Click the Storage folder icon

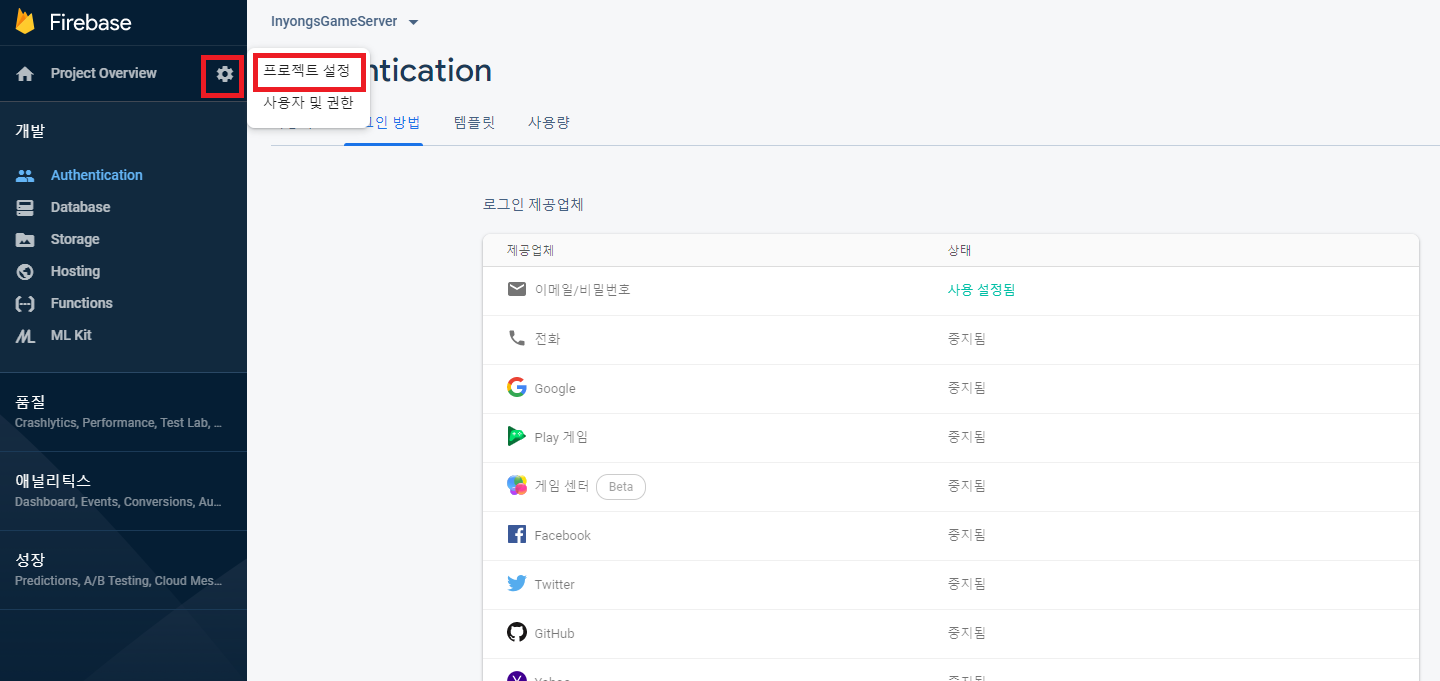(25, 239)
